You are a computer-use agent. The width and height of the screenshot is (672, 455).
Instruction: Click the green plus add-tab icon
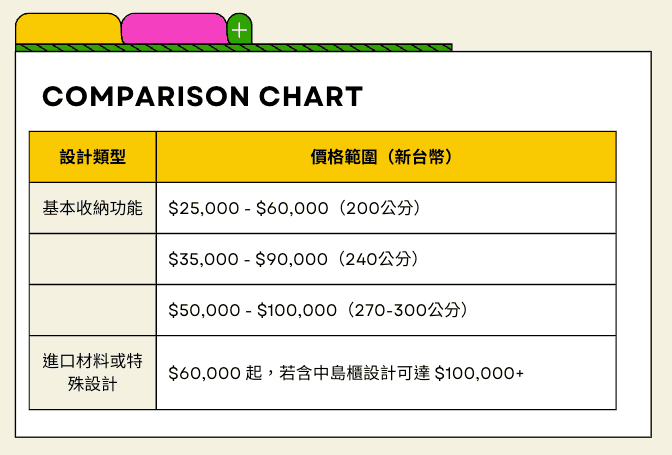(239, 30)
